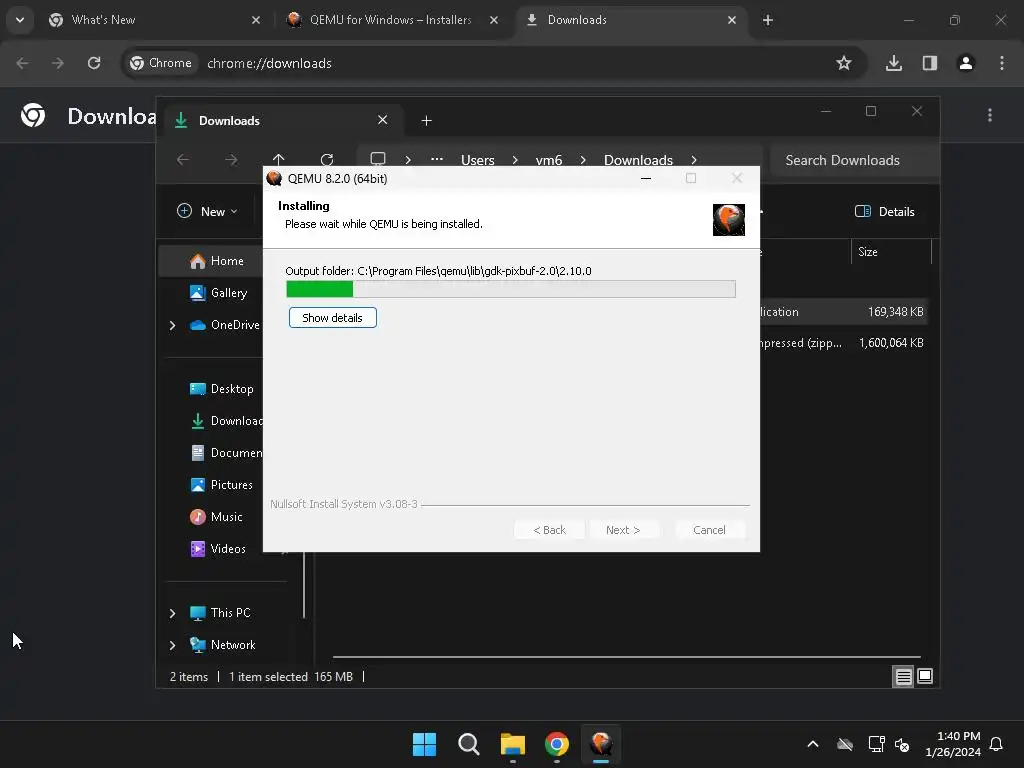
Task: Switch to large thumbnails view icon
Action: click(925, 677)
